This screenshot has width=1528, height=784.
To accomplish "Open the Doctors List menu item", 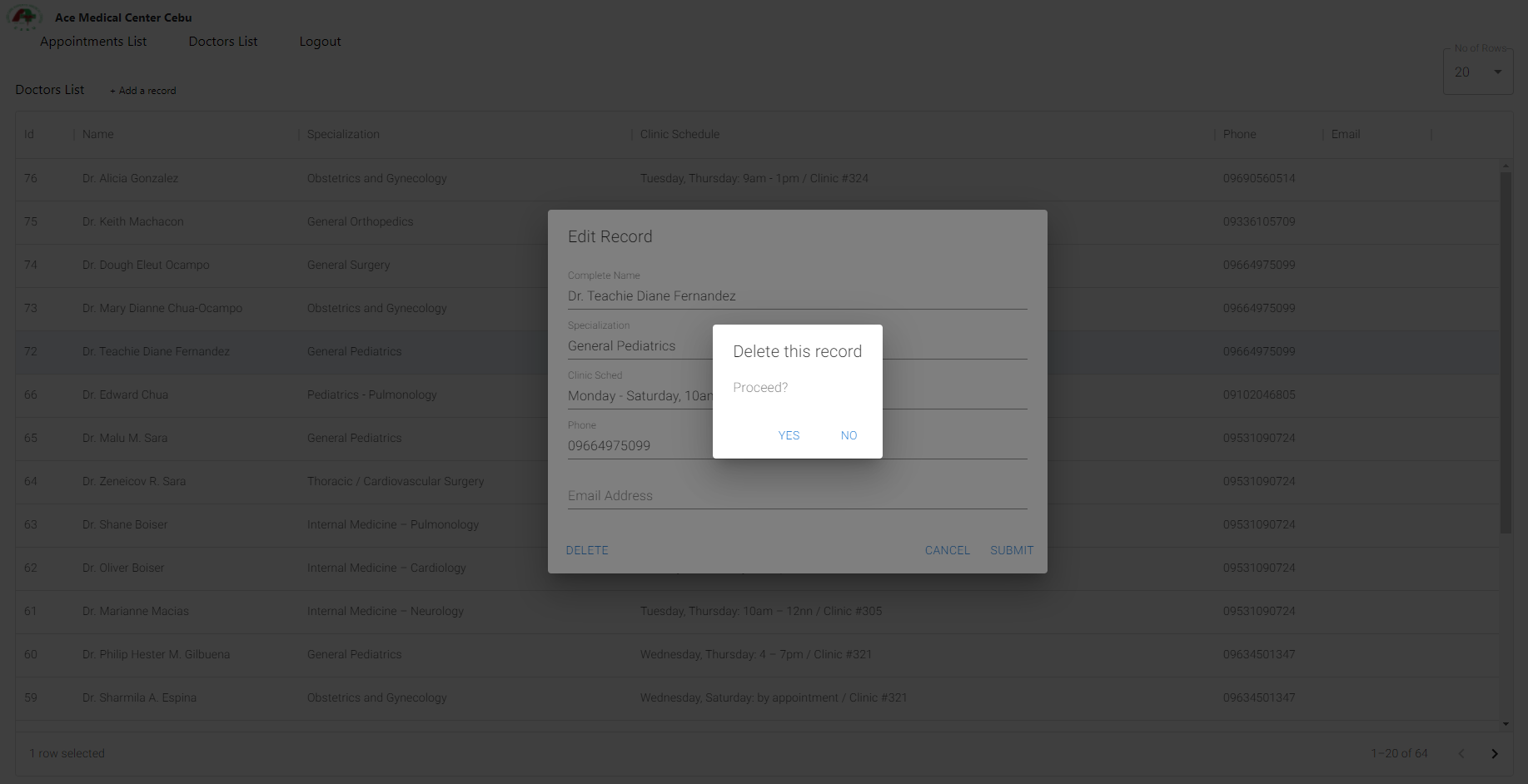I will point(223,42).
